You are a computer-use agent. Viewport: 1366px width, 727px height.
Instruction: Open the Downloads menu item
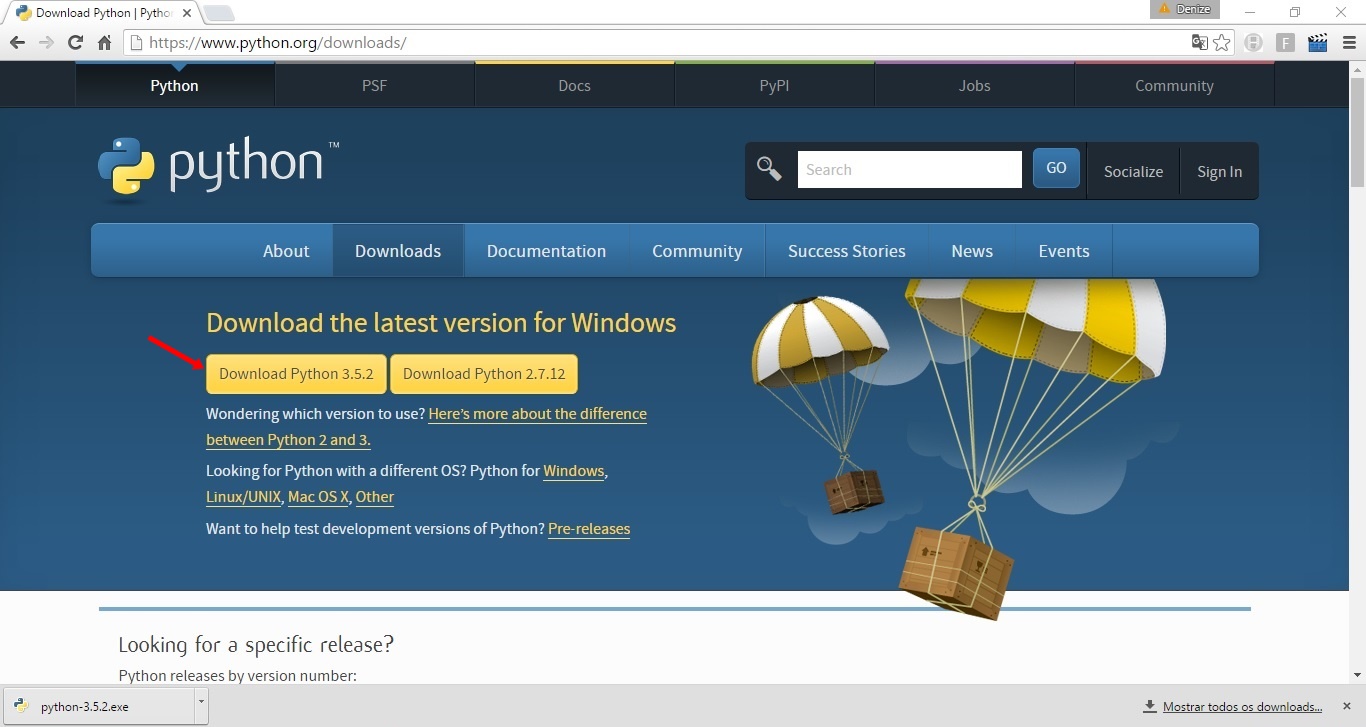pos(398,251)
